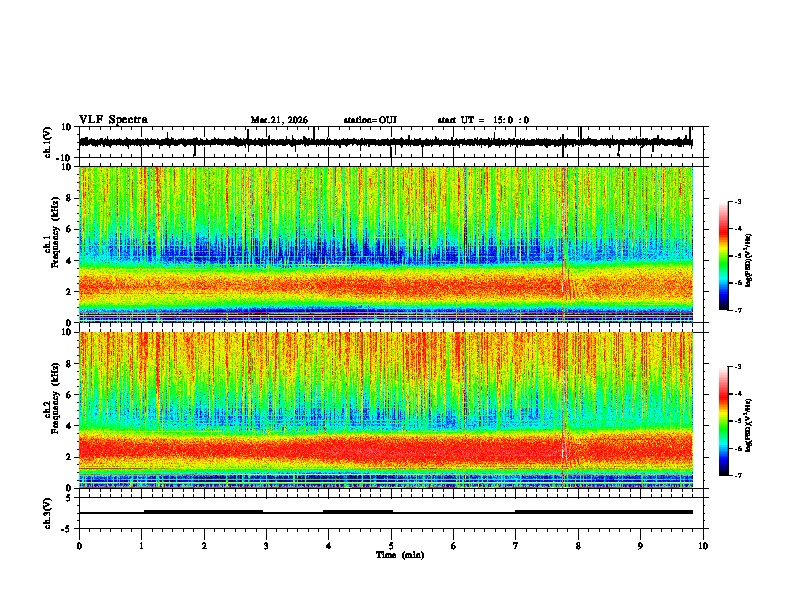Click the "6" tick on the Time axis
This screenshot has width=792, height=612.
[x=454, y=546]
